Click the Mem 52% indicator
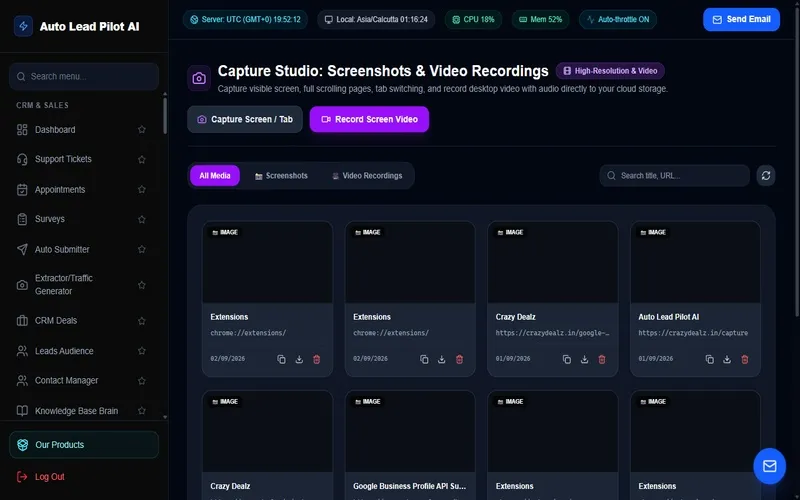 [541, 19]
